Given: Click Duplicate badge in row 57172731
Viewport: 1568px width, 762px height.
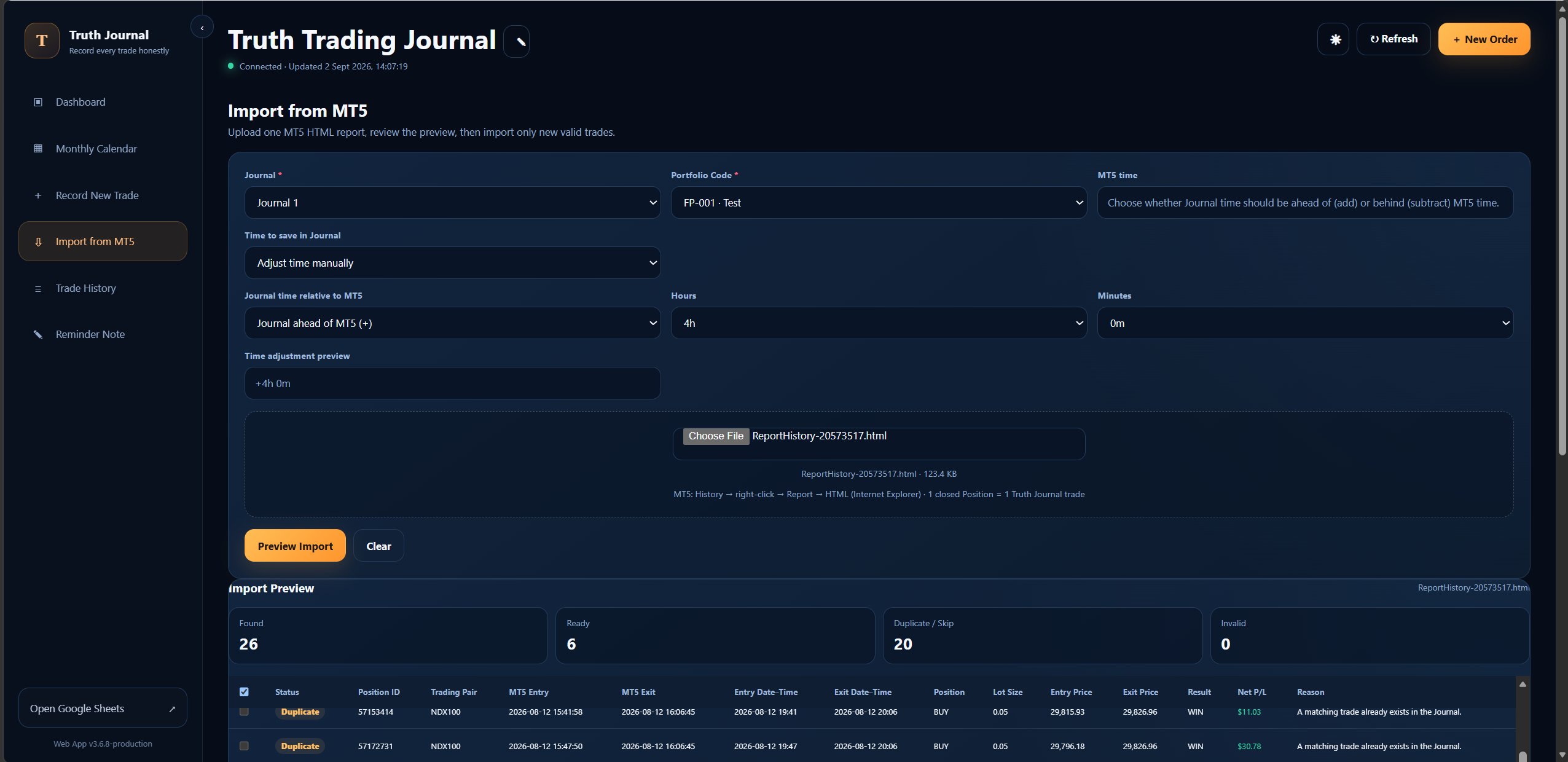Looking at the screenshot, I should [x=300, y=746].
